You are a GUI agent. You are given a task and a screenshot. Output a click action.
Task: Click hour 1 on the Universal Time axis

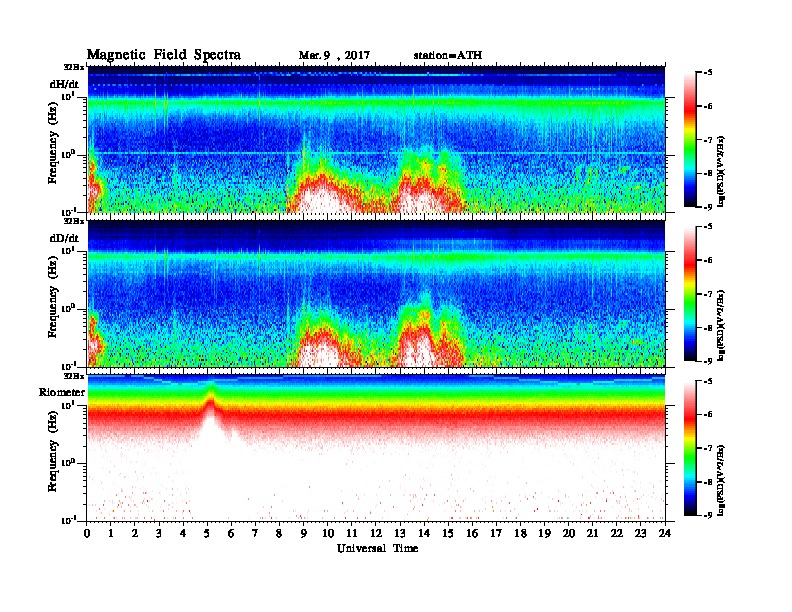[111, 534]
